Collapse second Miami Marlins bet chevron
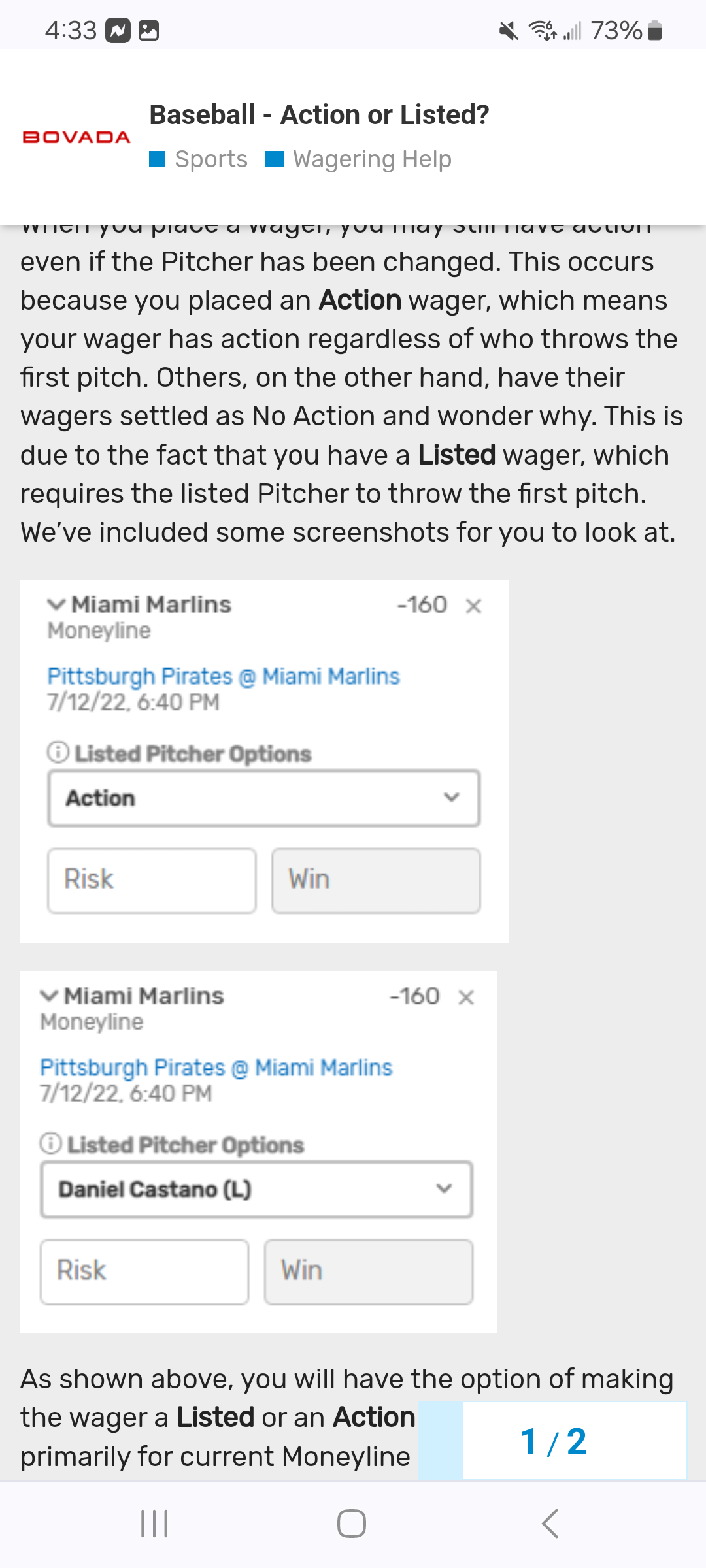 coord(49,996)
